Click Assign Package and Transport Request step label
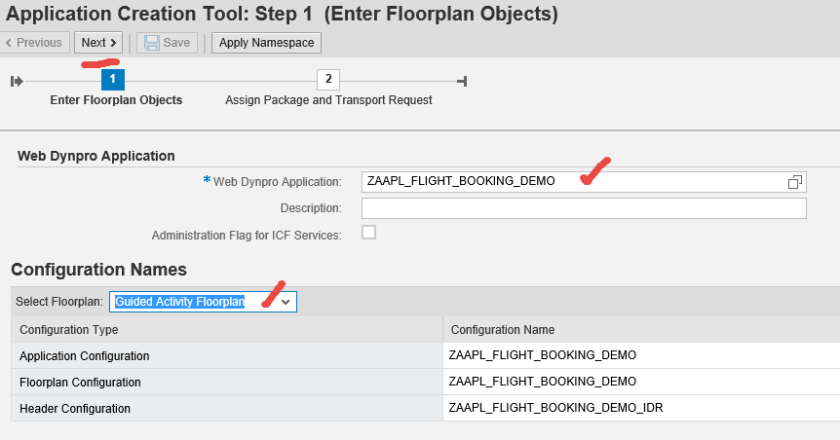 pyautogui.click(x=328, y=100)
